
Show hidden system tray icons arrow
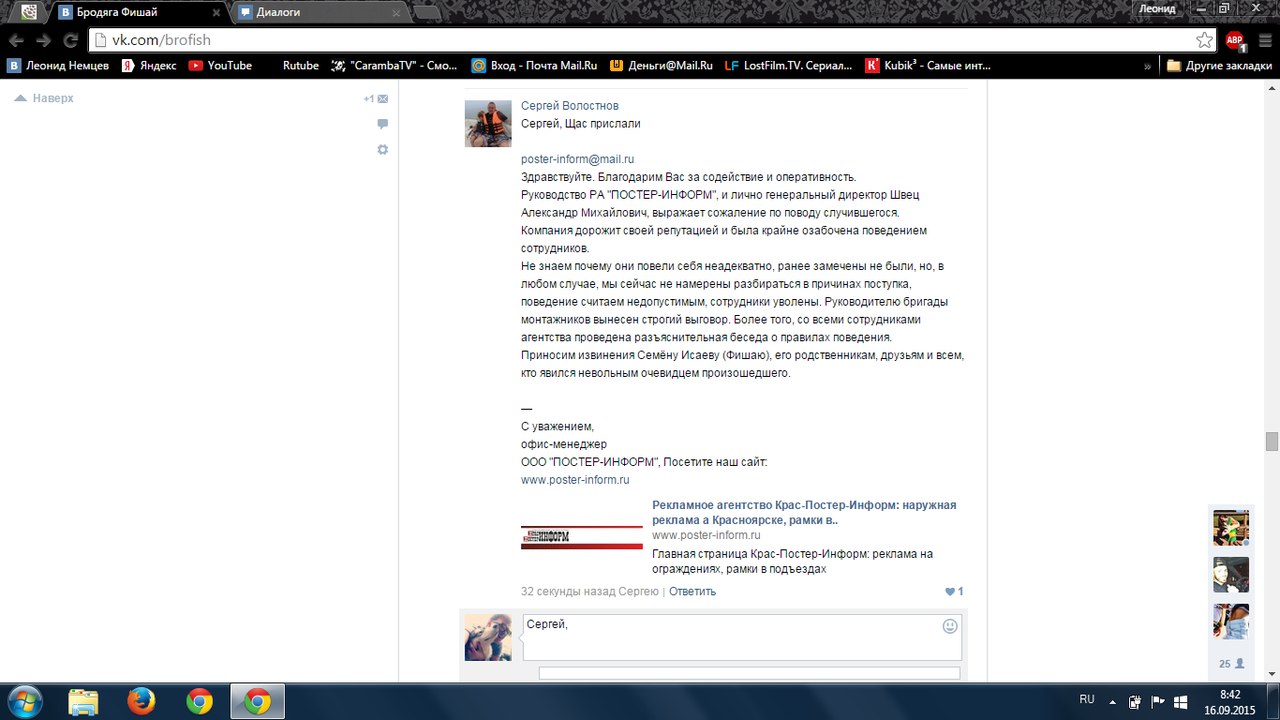(x=1112, y=702)
